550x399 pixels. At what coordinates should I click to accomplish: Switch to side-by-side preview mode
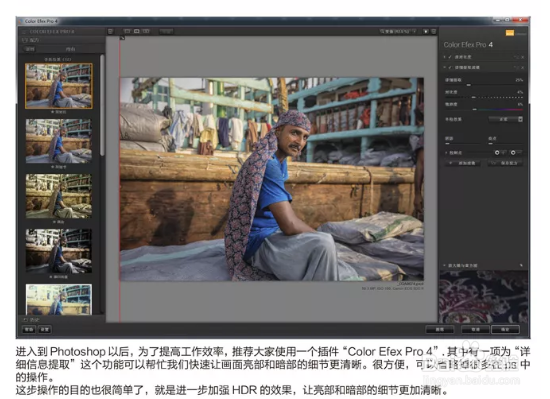point(146,31)
